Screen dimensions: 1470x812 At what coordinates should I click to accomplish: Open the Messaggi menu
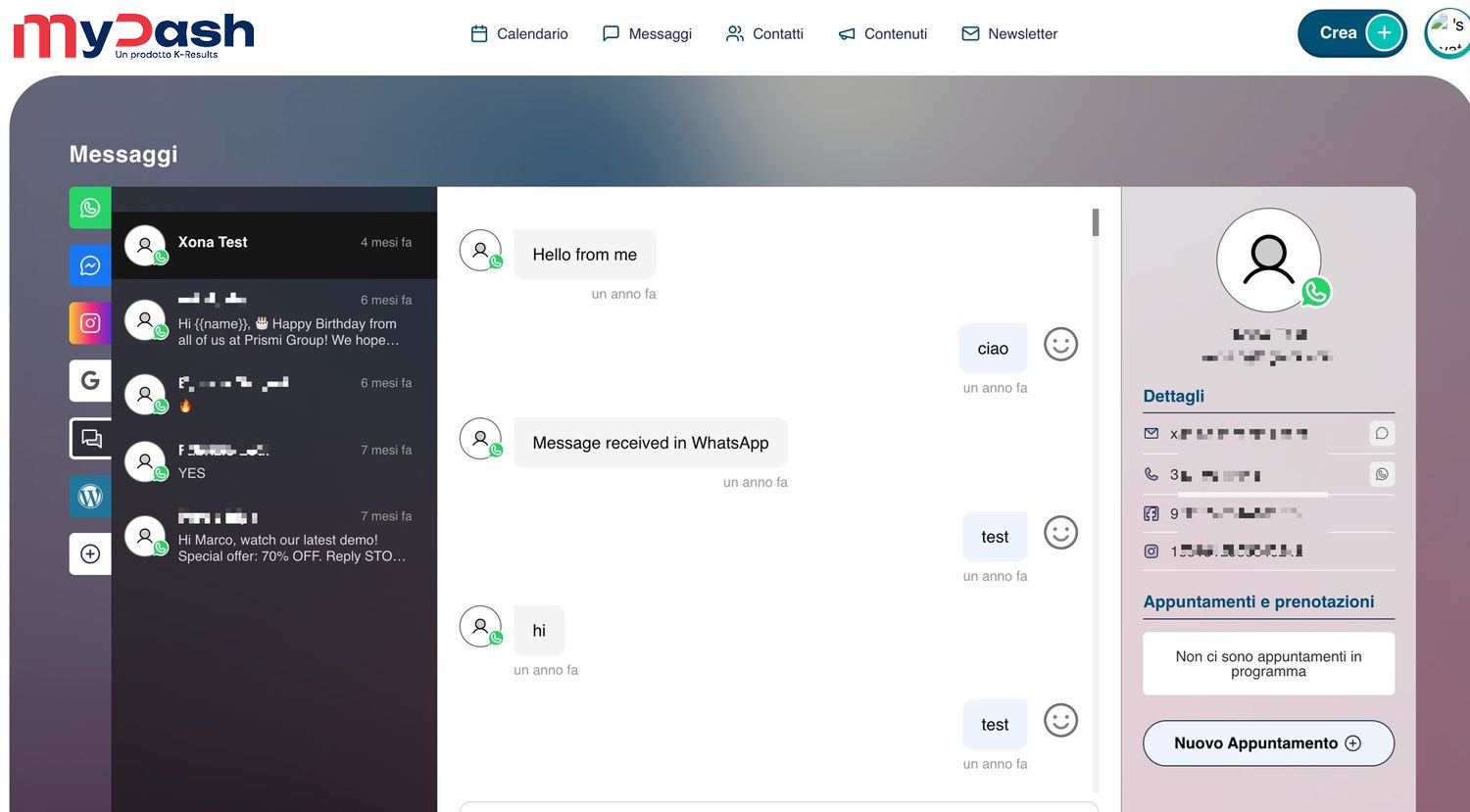(x=647, y=33)
